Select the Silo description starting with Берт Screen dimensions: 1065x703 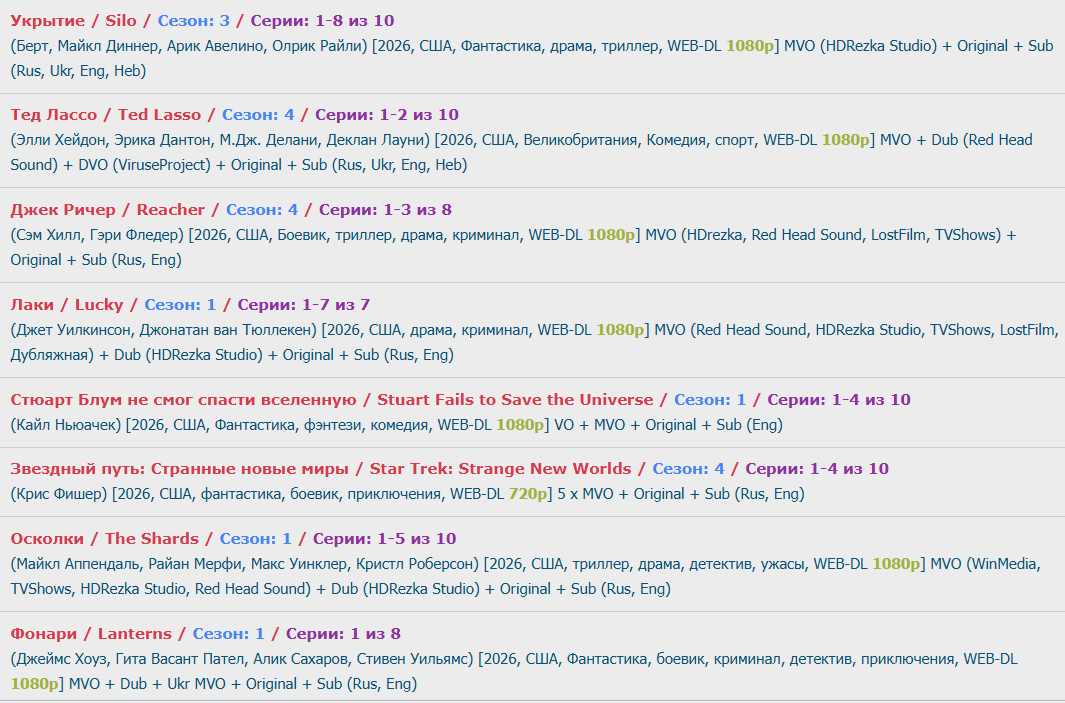tap(532, 58)
